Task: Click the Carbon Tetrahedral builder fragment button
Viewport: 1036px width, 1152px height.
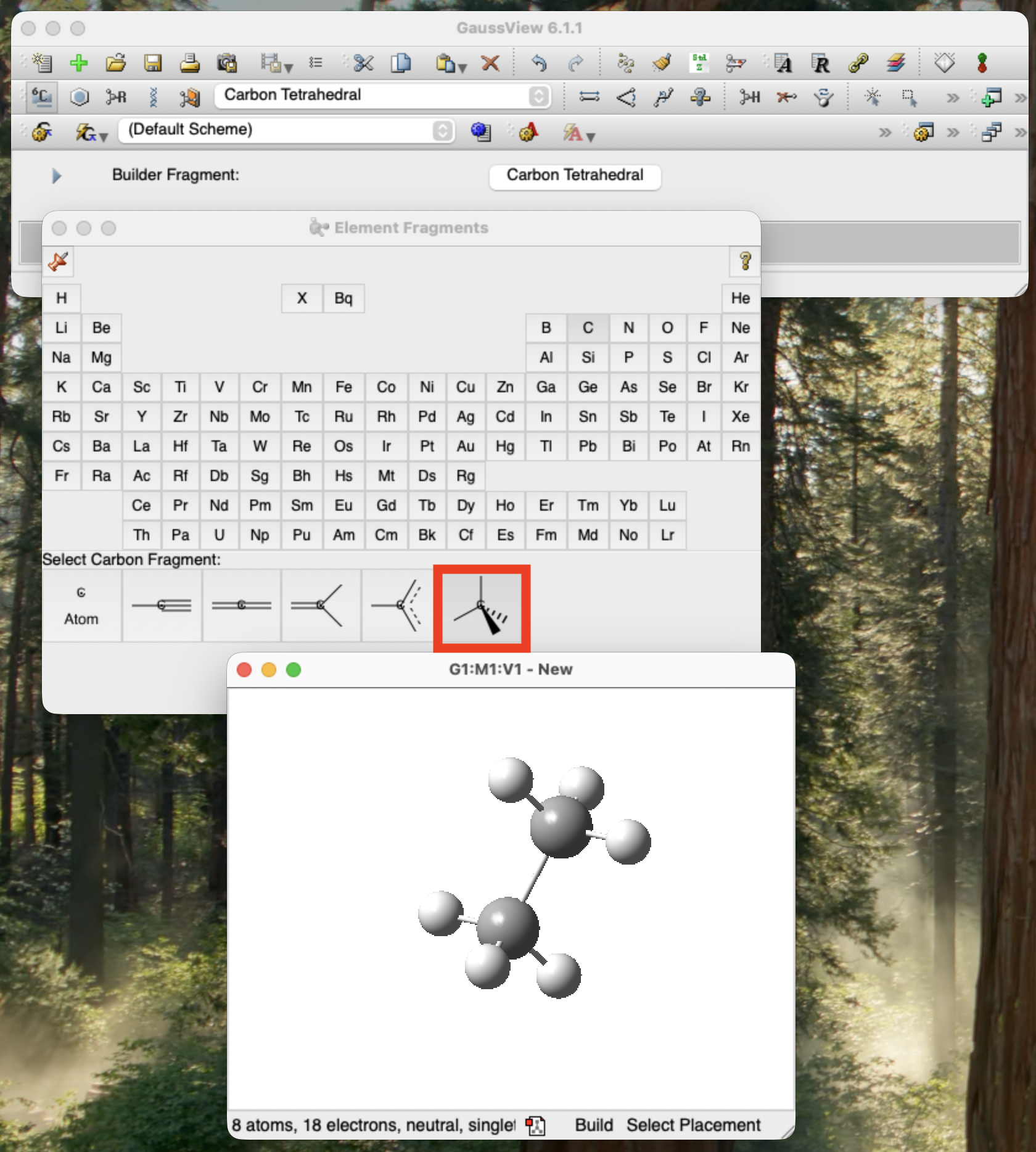Action: point(575,176)
